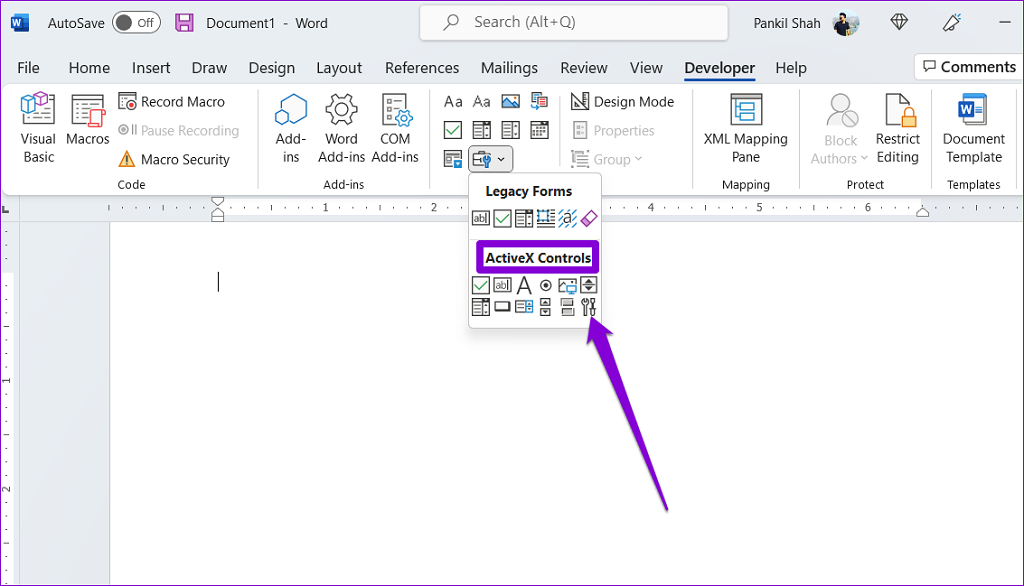
Task: Select the ActiveX Label control
Action: (524, 286)
